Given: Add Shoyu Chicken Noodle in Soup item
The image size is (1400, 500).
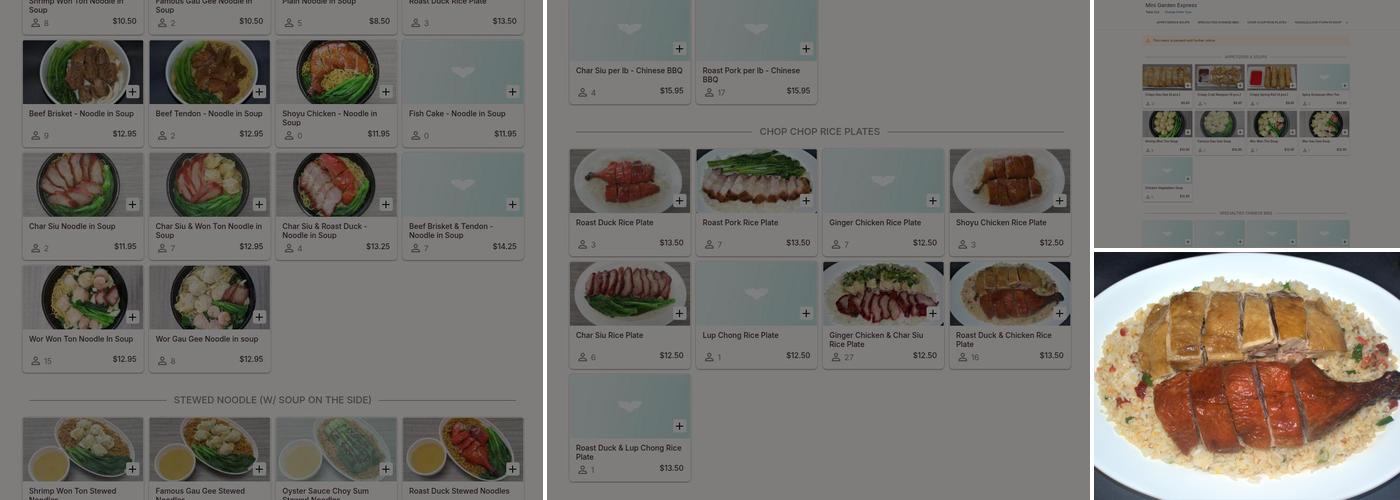Looking at the screenshot, I should [x=386, y=92].
